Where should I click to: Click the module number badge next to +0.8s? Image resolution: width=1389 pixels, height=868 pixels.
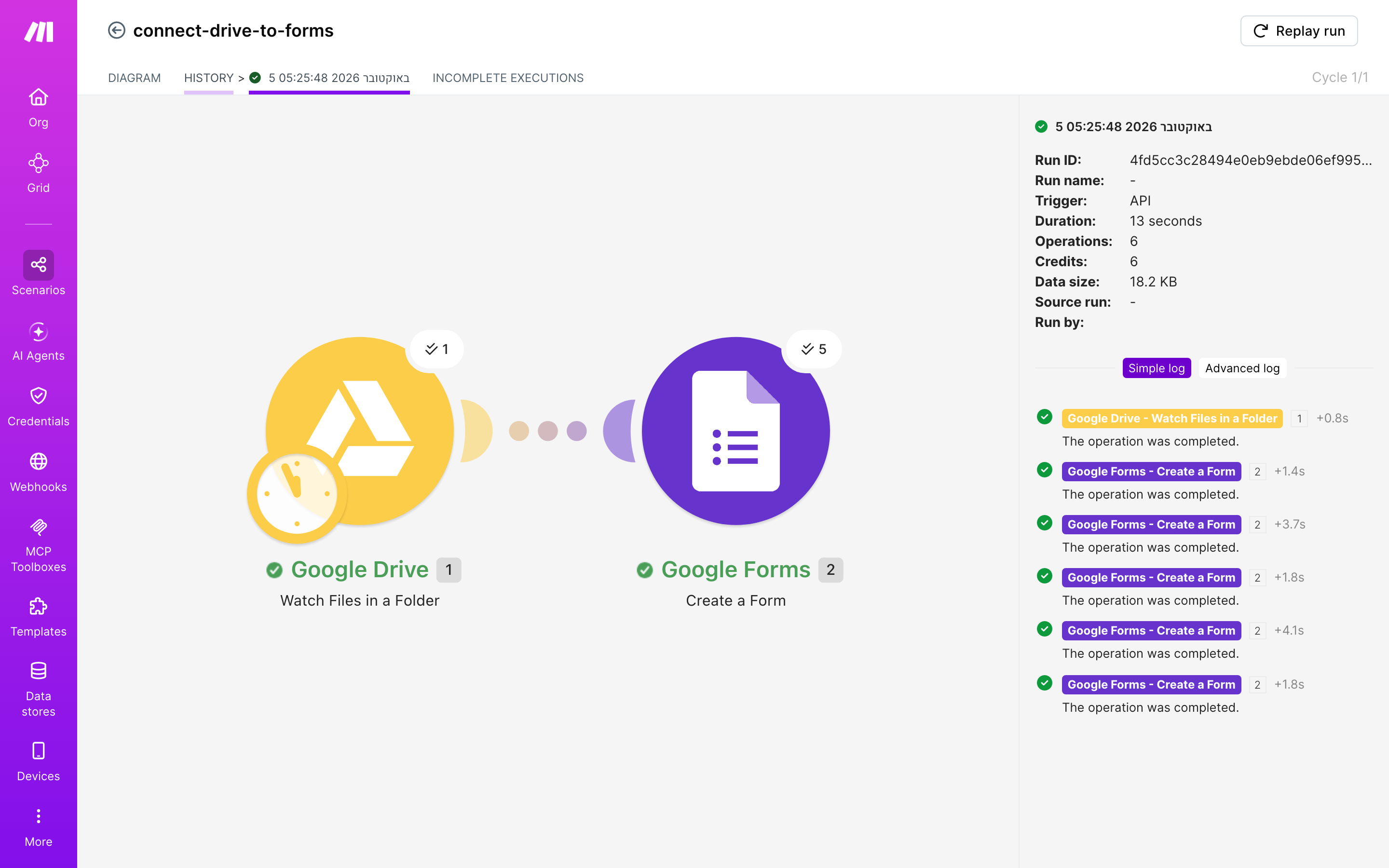click(x=1299, y=419)
